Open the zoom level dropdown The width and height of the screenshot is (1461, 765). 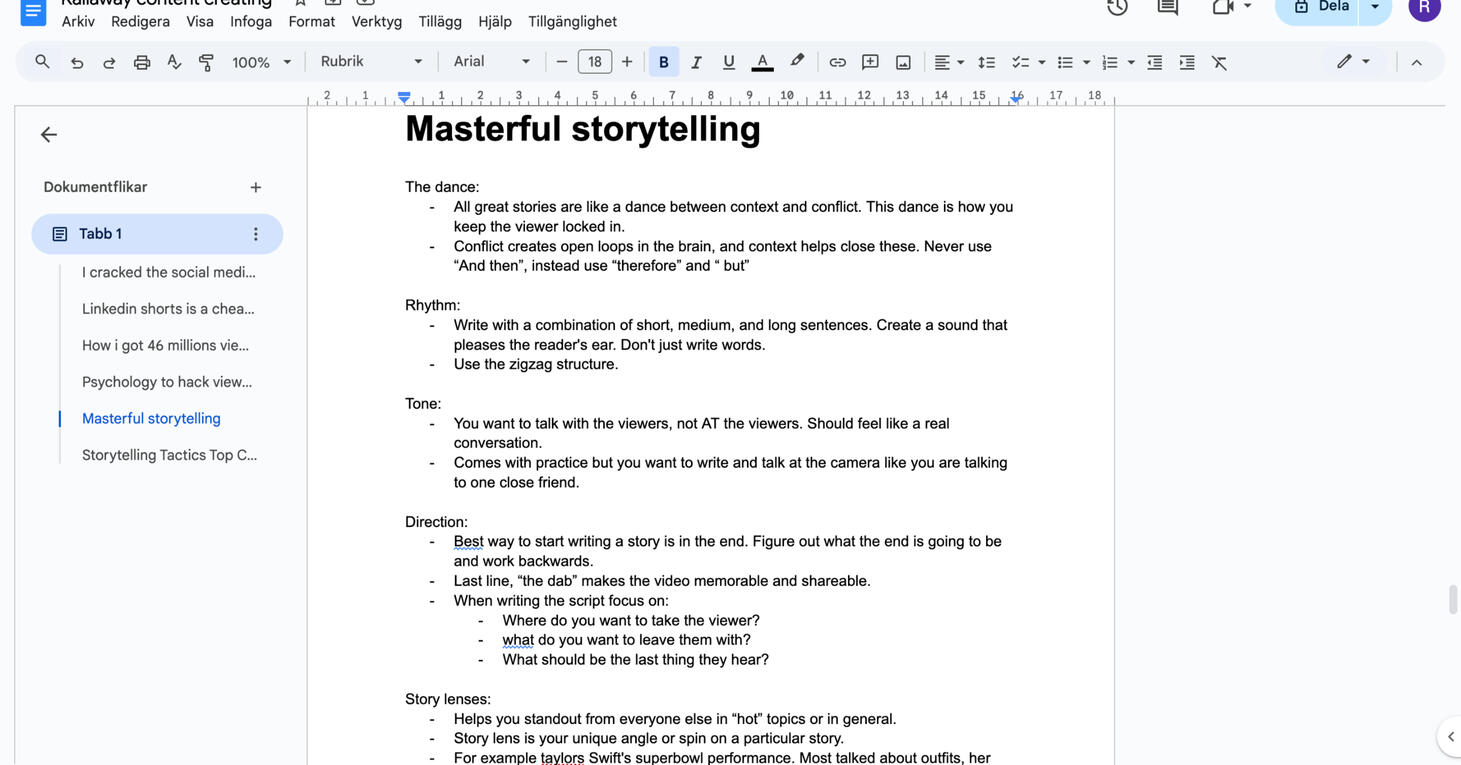tap(261, 62)
